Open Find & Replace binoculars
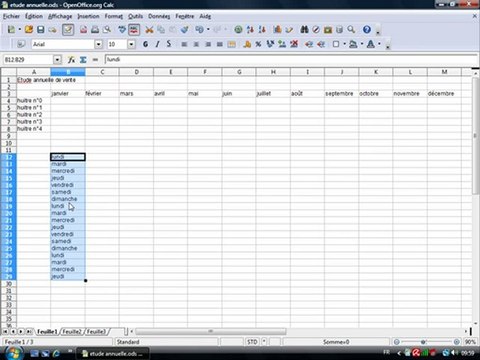 point(304,30)
